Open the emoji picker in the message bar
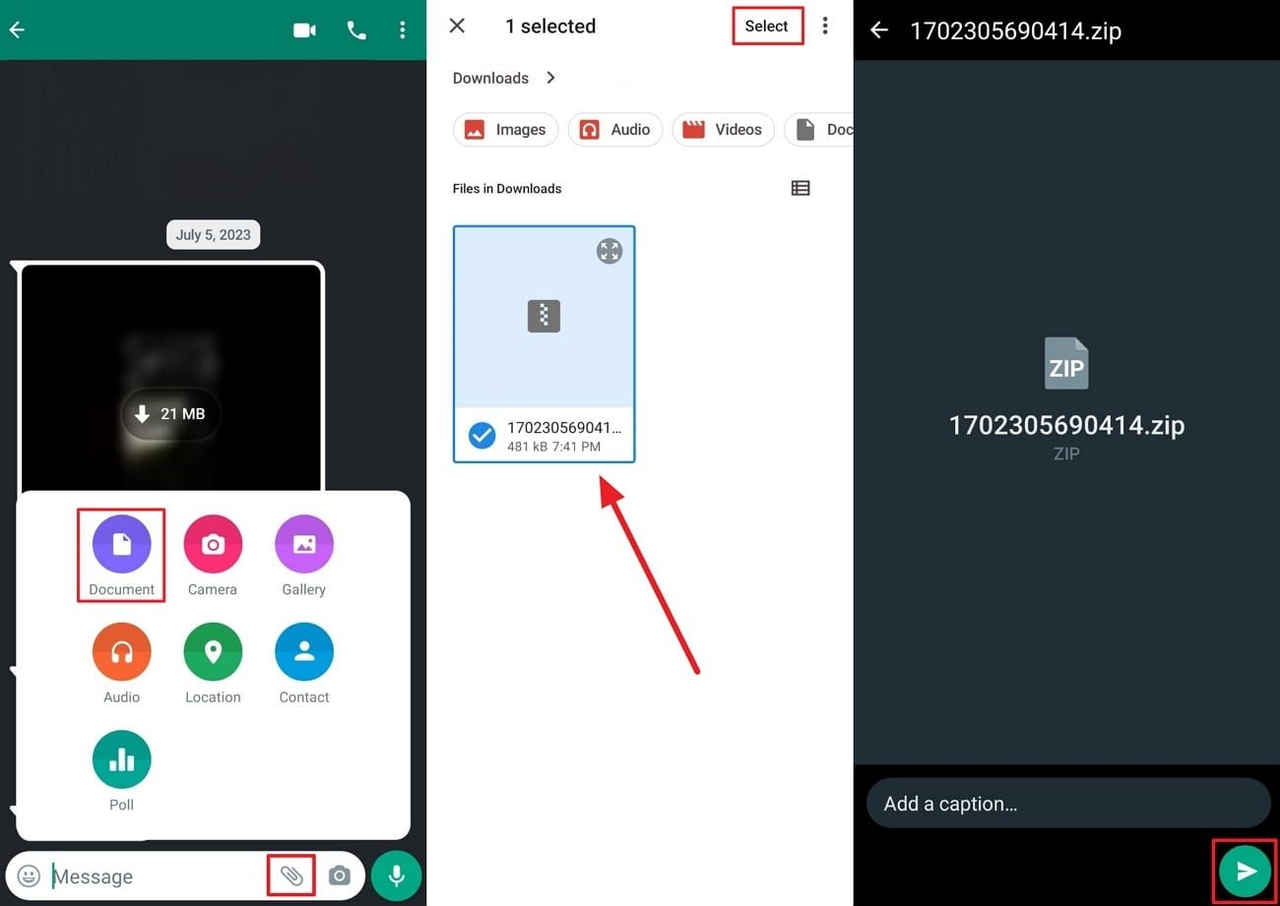 coord(28,875)
